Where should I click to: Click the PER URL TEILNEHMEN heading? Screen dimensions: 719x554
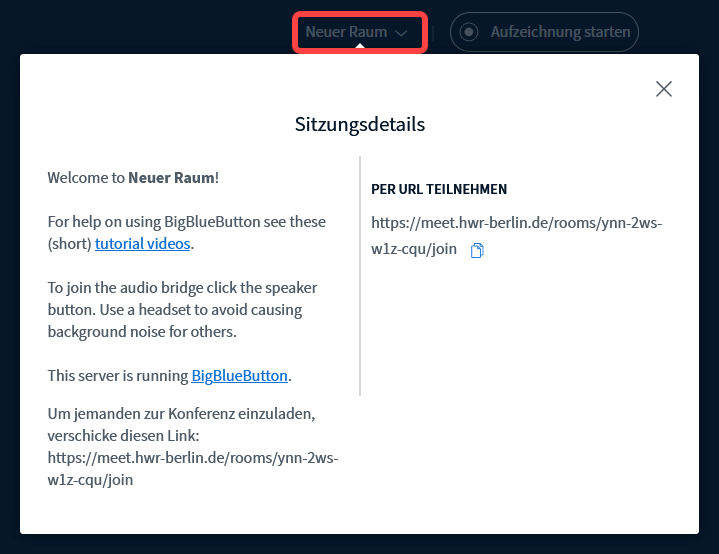(438, 189)
